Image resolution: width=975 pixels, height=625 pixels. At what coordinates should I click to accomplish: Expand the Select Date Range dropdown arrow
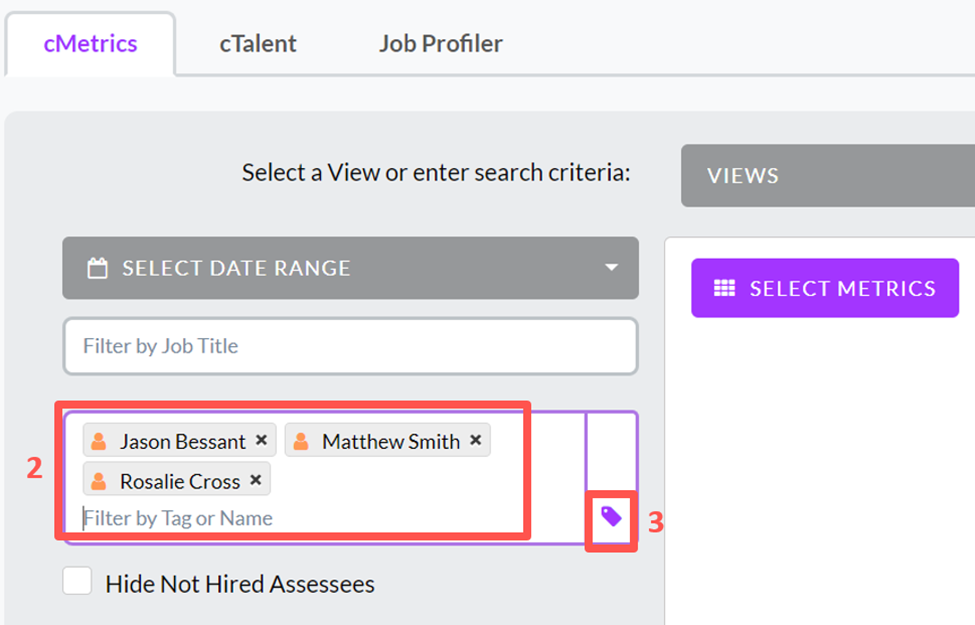[611, 268]
